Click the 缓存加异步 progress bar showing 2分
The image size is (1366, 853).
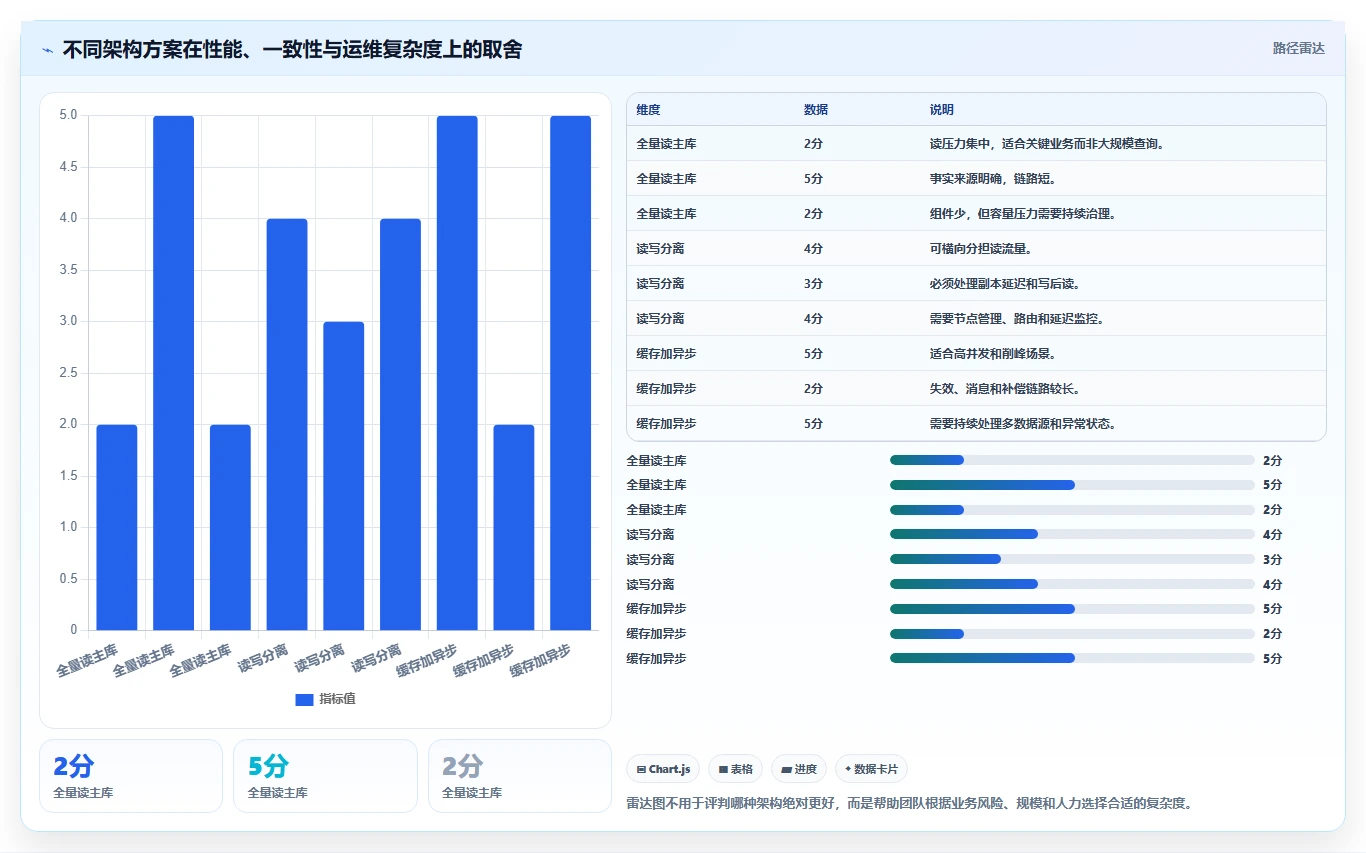click(x=1072, y=634)
